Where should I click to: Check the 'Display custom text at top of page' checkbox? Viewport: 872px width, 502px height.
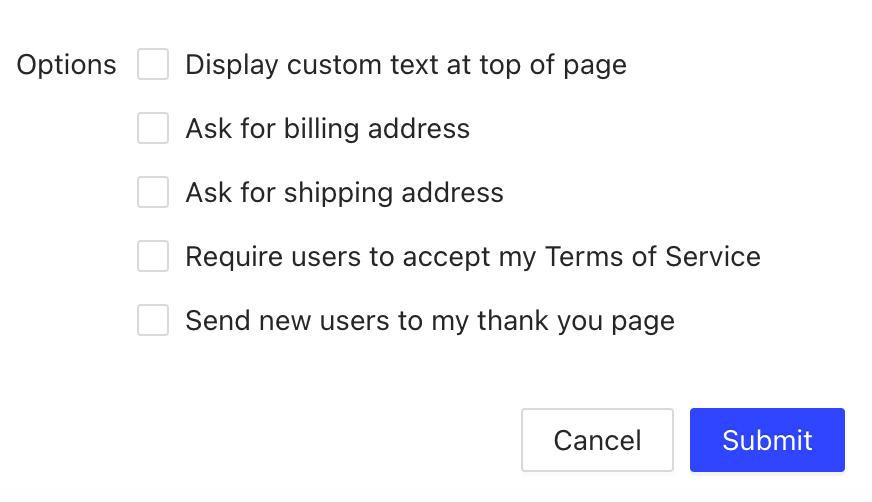tap(153, 65)
